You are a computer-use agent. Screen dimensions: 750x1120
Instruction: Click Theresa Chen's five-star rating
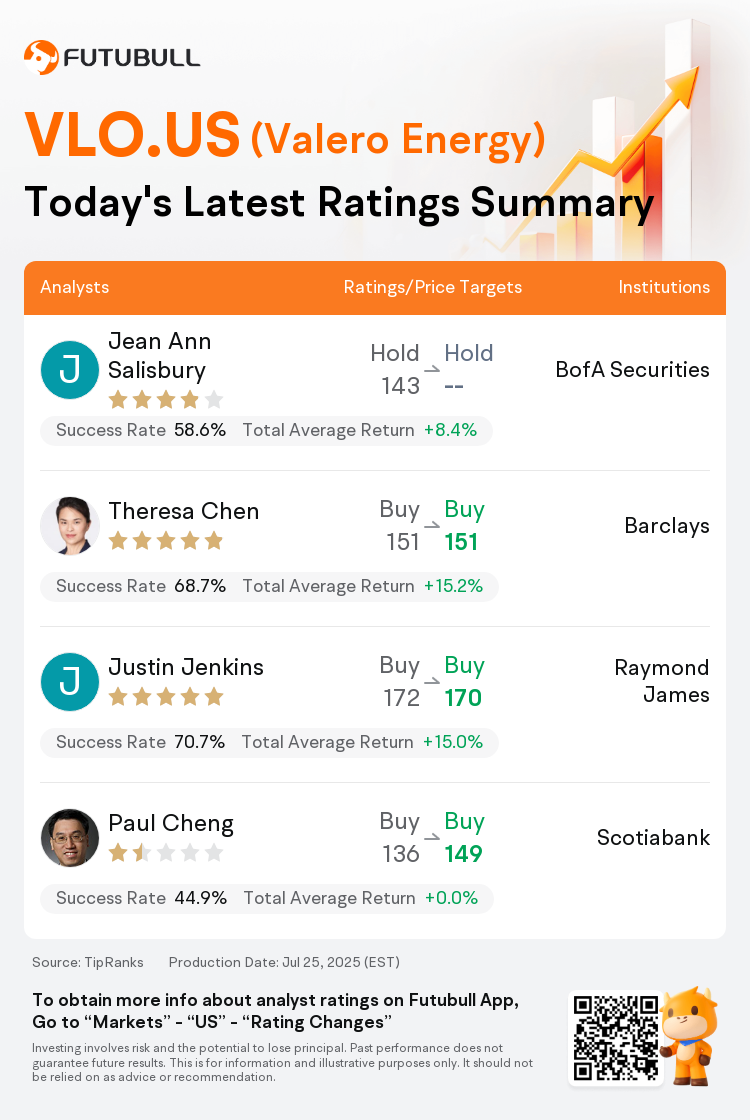coord(166,541)
